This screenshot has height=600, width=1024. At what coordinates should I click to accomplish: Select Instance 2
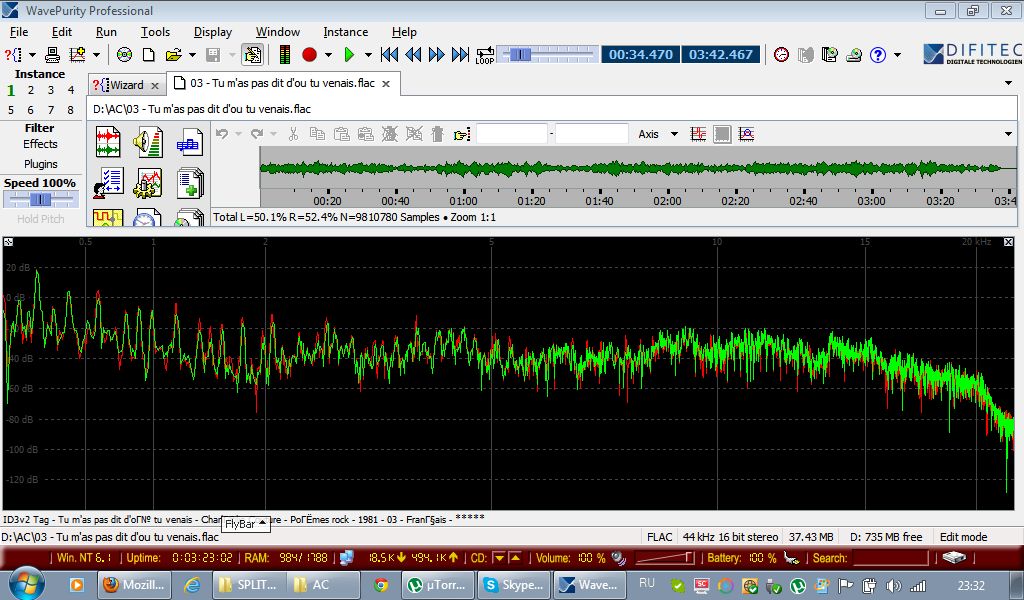tap(31, 90)
